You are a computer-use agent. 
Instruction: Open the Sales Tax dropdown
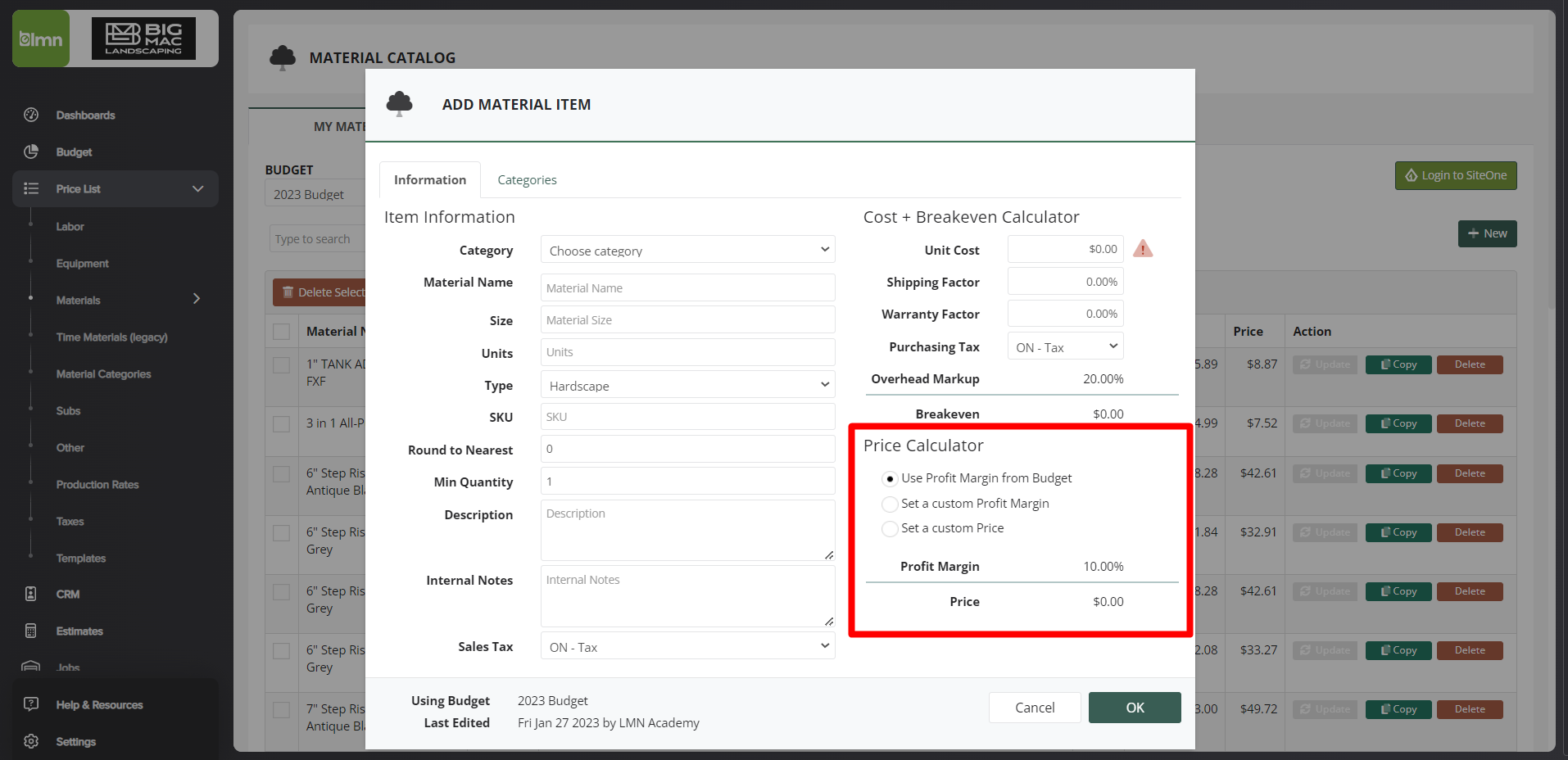(x=687, y=646)
